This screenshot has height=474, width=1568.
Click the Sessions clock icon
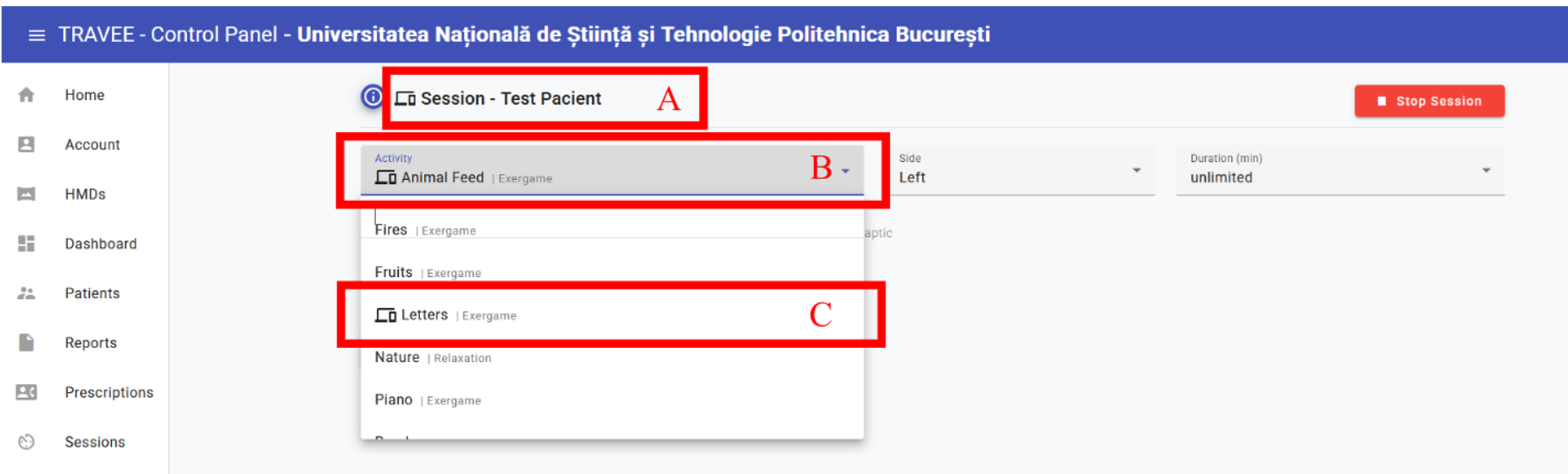[27, 442]
